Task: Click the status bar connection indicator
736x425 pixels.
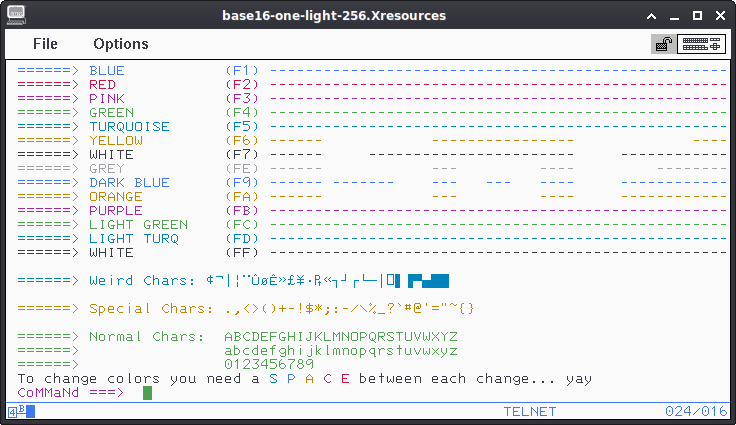Action: pos(22,412)
